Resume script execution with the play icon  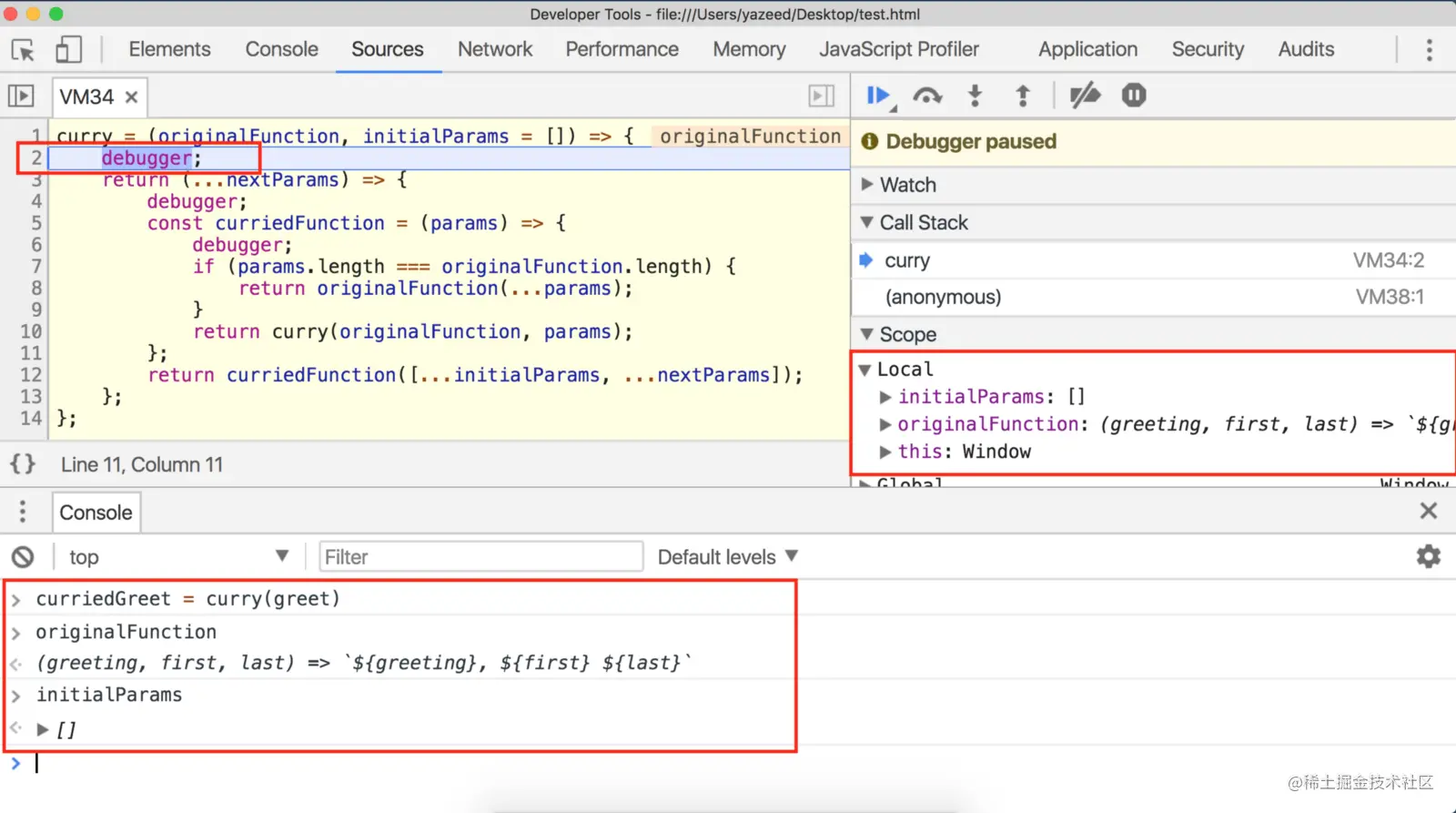(877, 96)
